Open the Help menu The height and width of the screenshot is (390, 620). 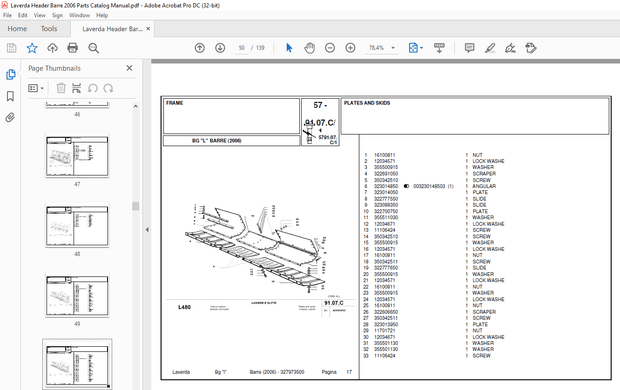pos(102,15)
